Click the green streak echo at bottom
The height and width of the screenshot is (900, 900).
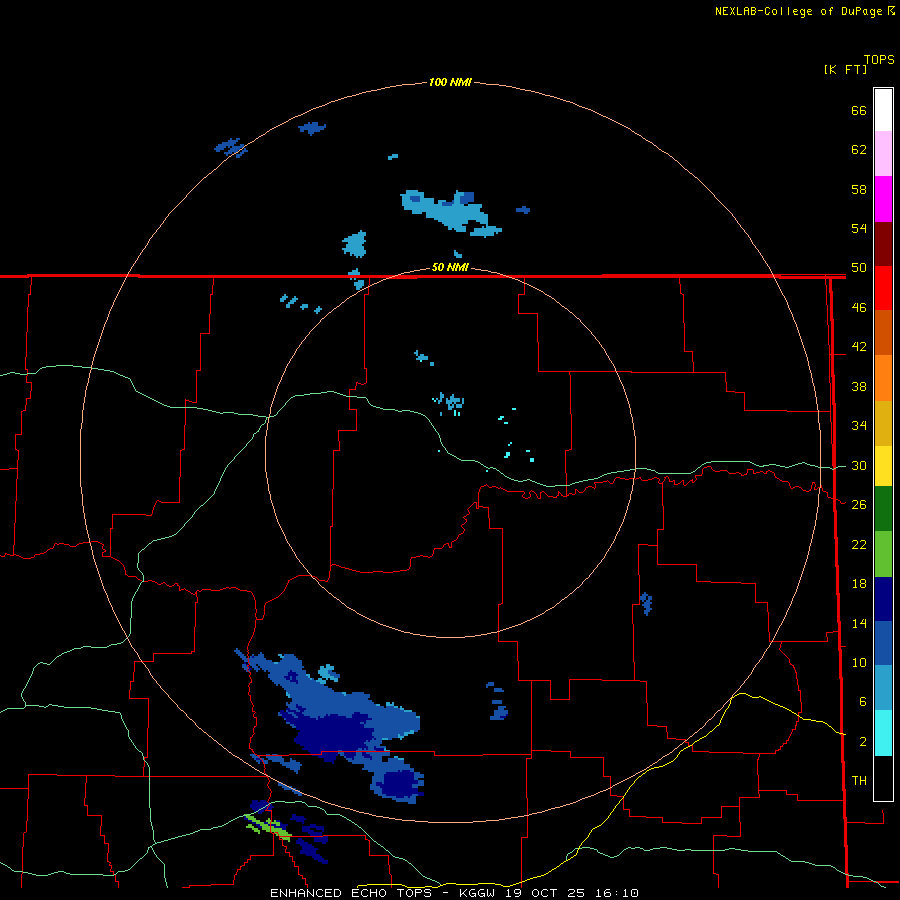click(x=268, y=827)
